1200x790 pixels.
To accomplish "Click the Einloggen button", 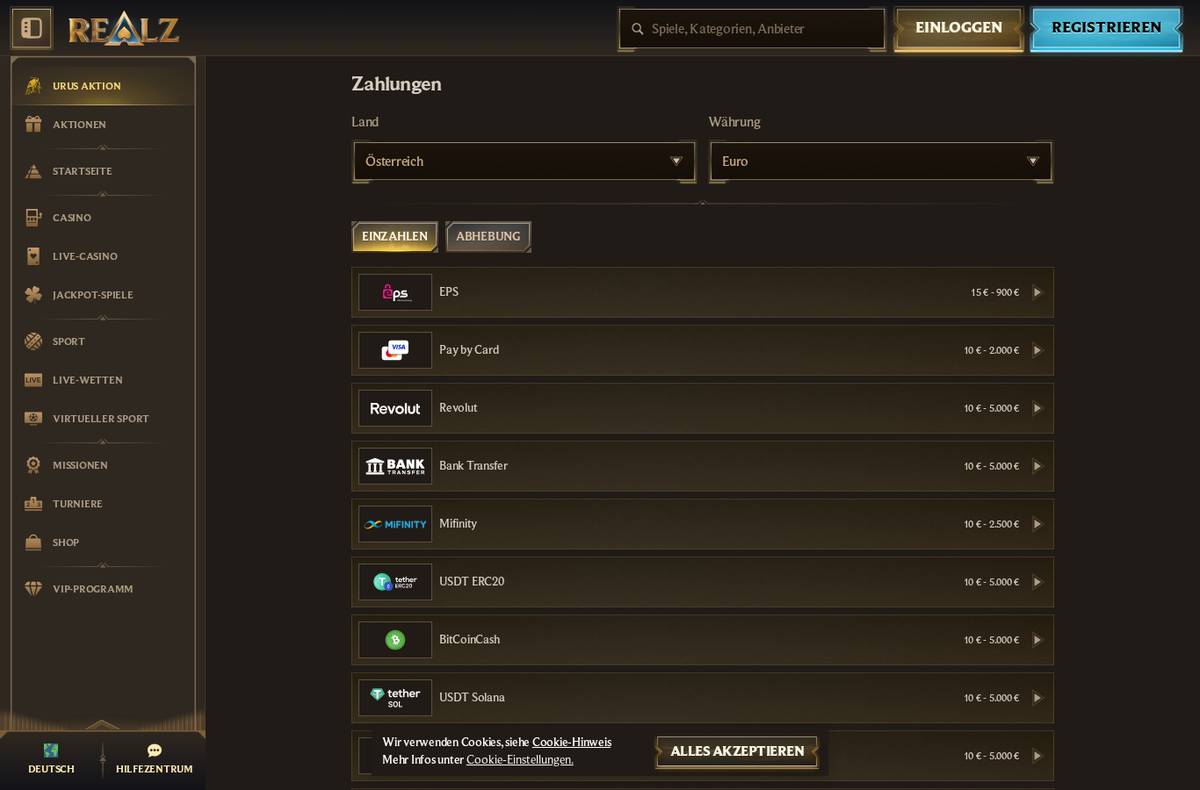I will (958, 28).
